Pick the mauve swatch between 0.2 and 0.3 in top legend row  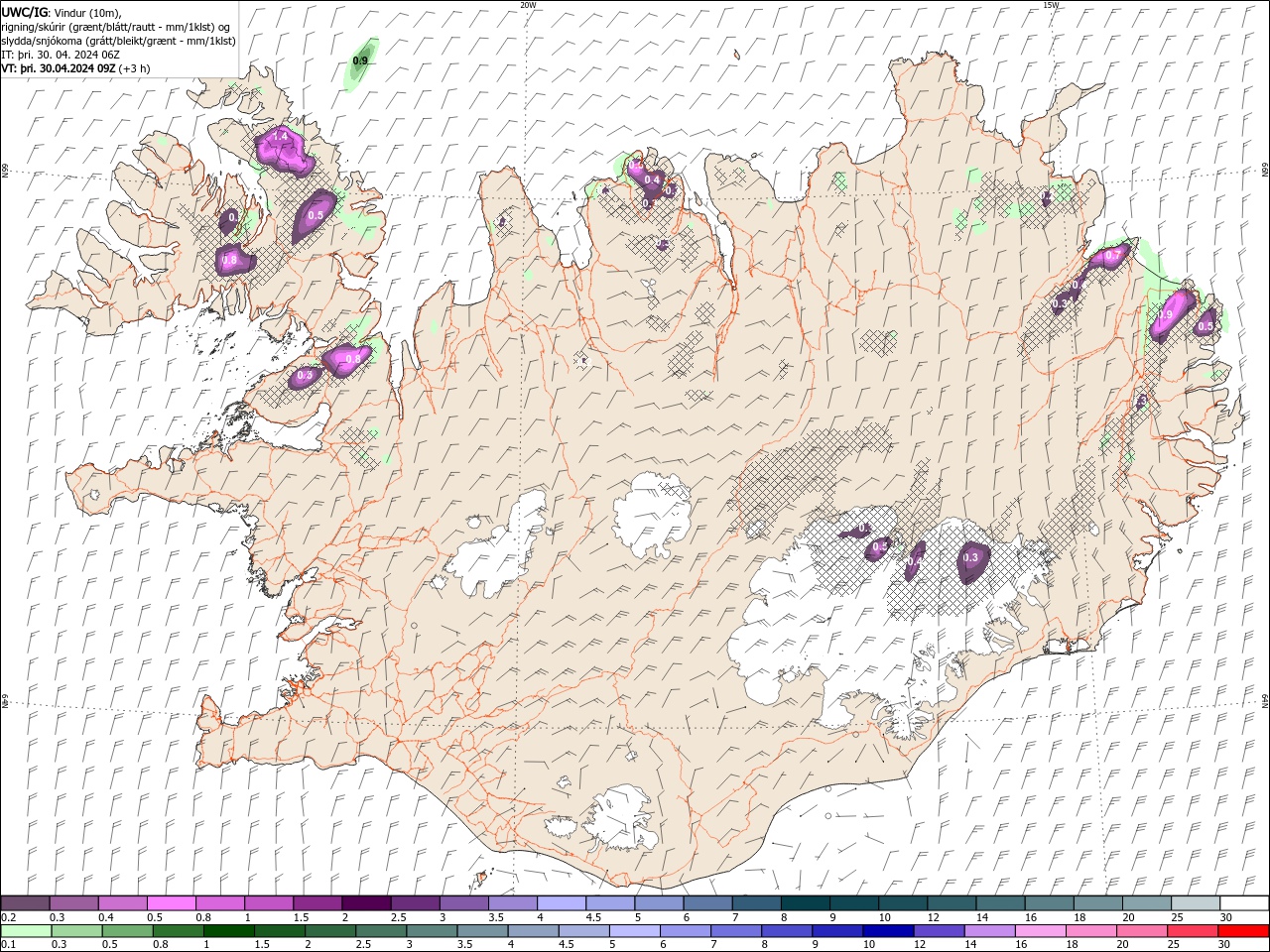pyautogui.click(x=26, y=903)
